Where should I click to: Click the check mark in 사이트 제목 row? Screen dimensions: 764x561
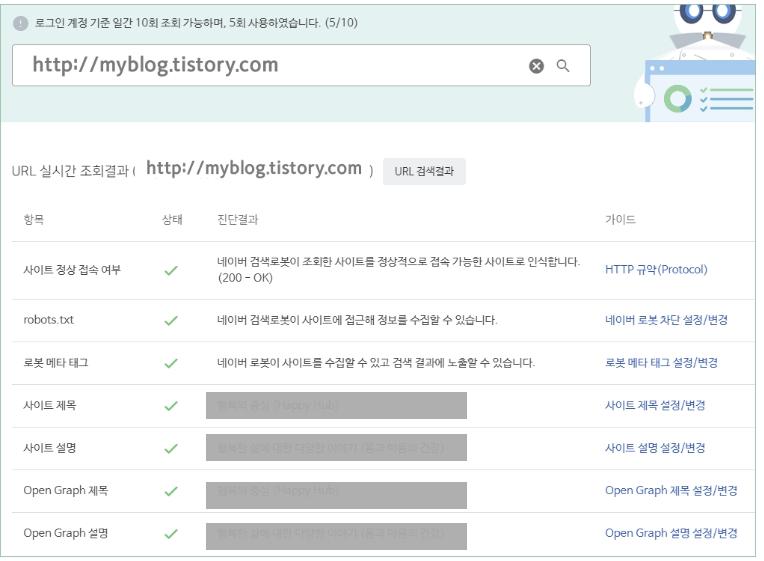(171, 406)
